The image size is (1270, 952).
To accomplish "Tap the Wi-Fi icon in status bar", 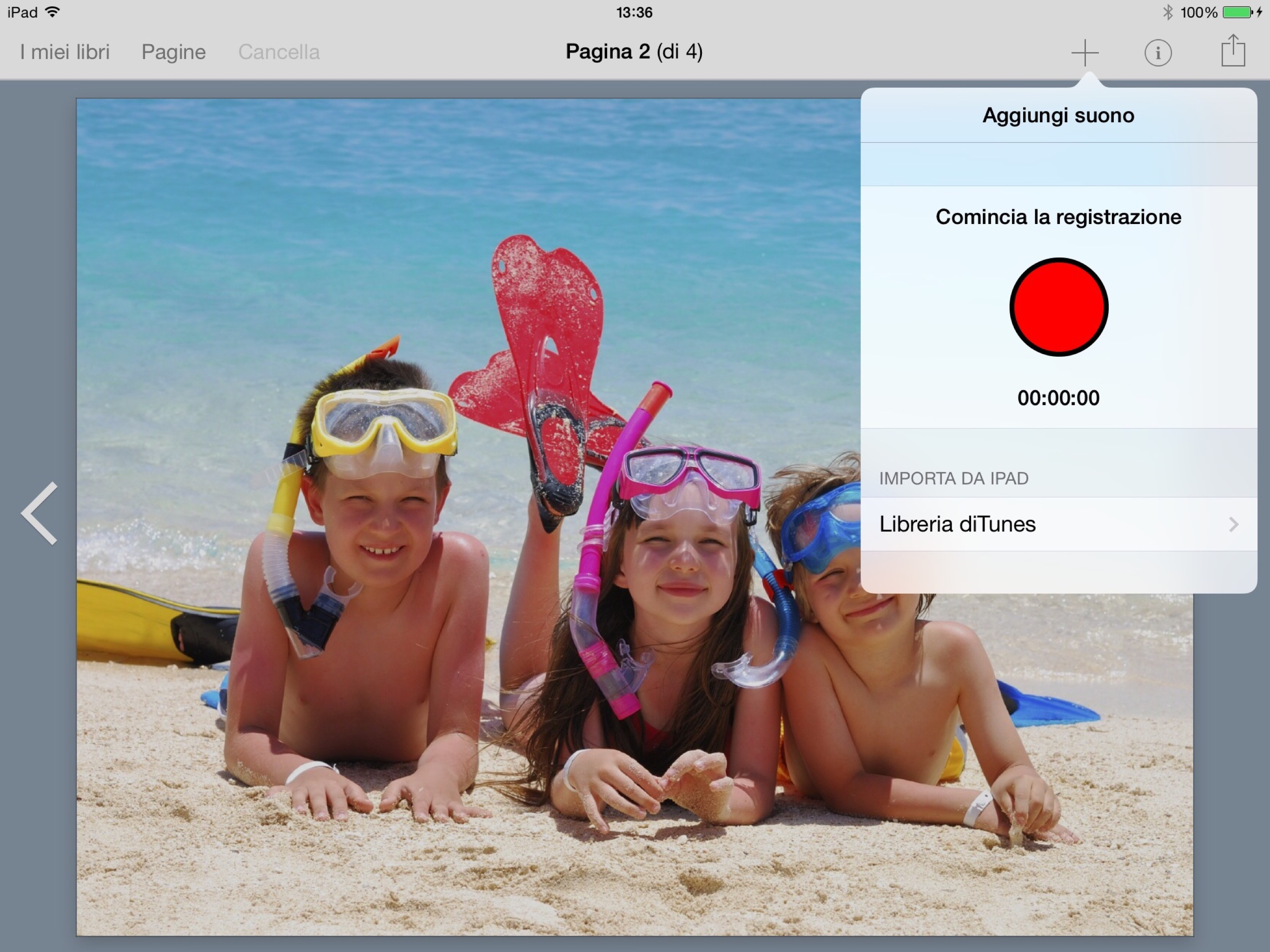I will (52, 12).
